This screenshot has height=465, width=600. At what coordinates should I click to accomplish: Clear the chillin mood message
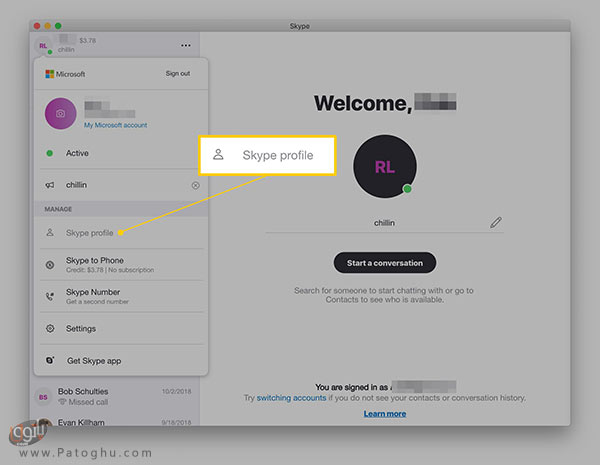coord(196,186)
